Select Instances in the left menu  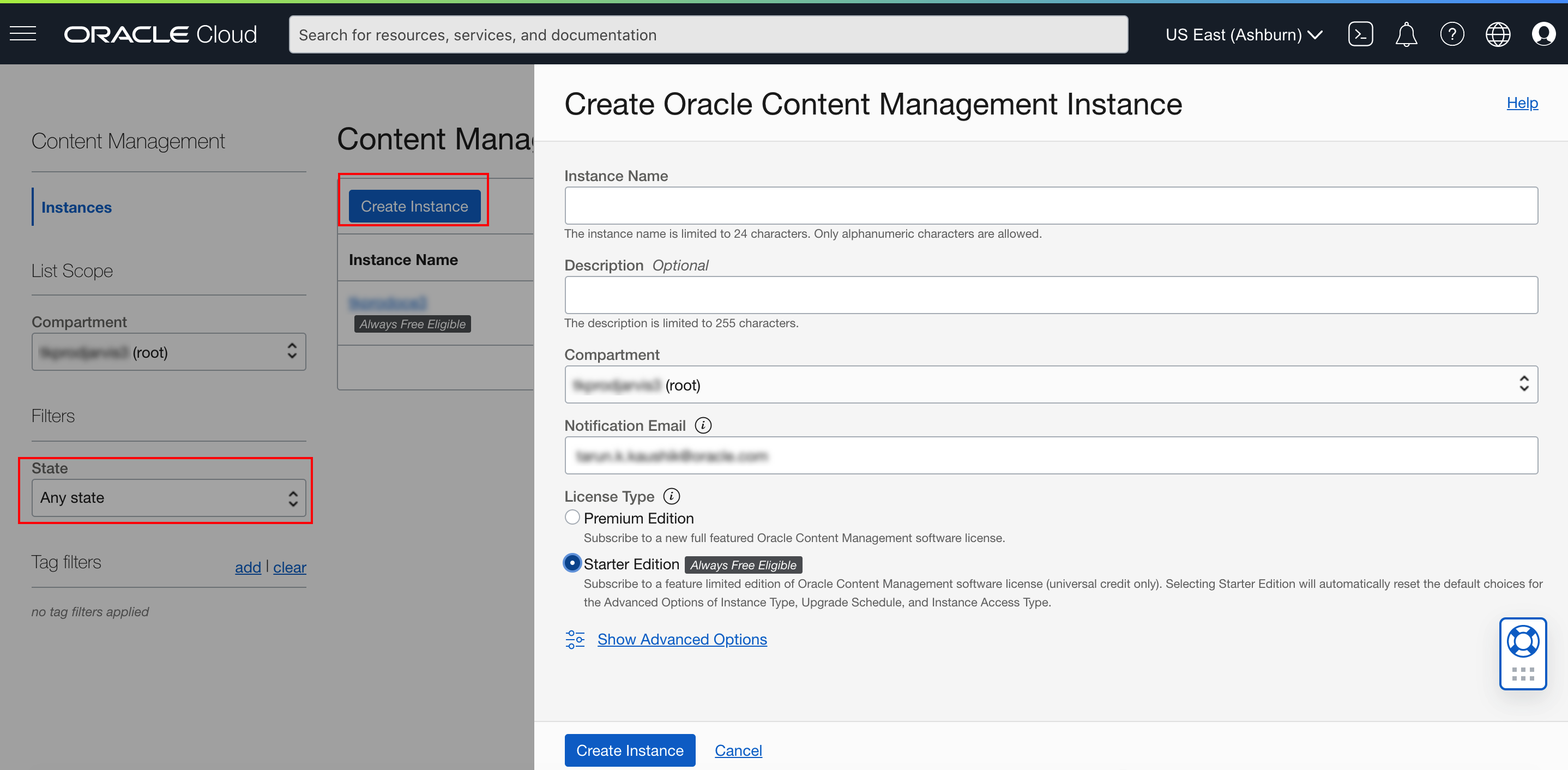[76, 208]
